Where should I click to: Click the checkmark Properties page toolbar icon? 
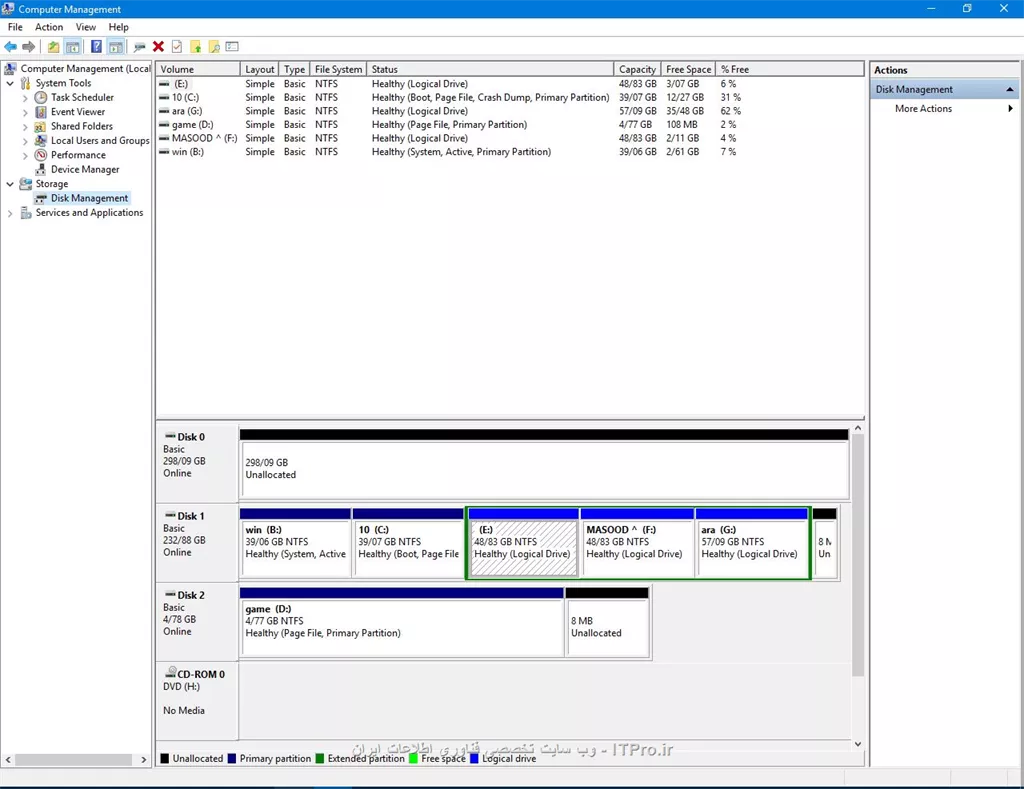(177, 47)
